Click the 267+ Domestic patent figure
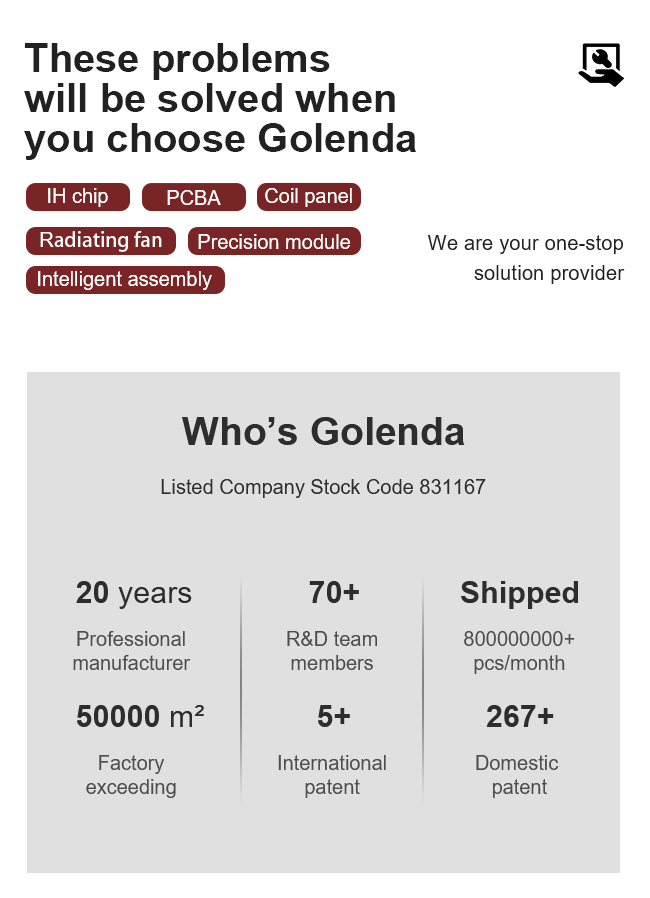650x898 pixels. tap(519, 717)
